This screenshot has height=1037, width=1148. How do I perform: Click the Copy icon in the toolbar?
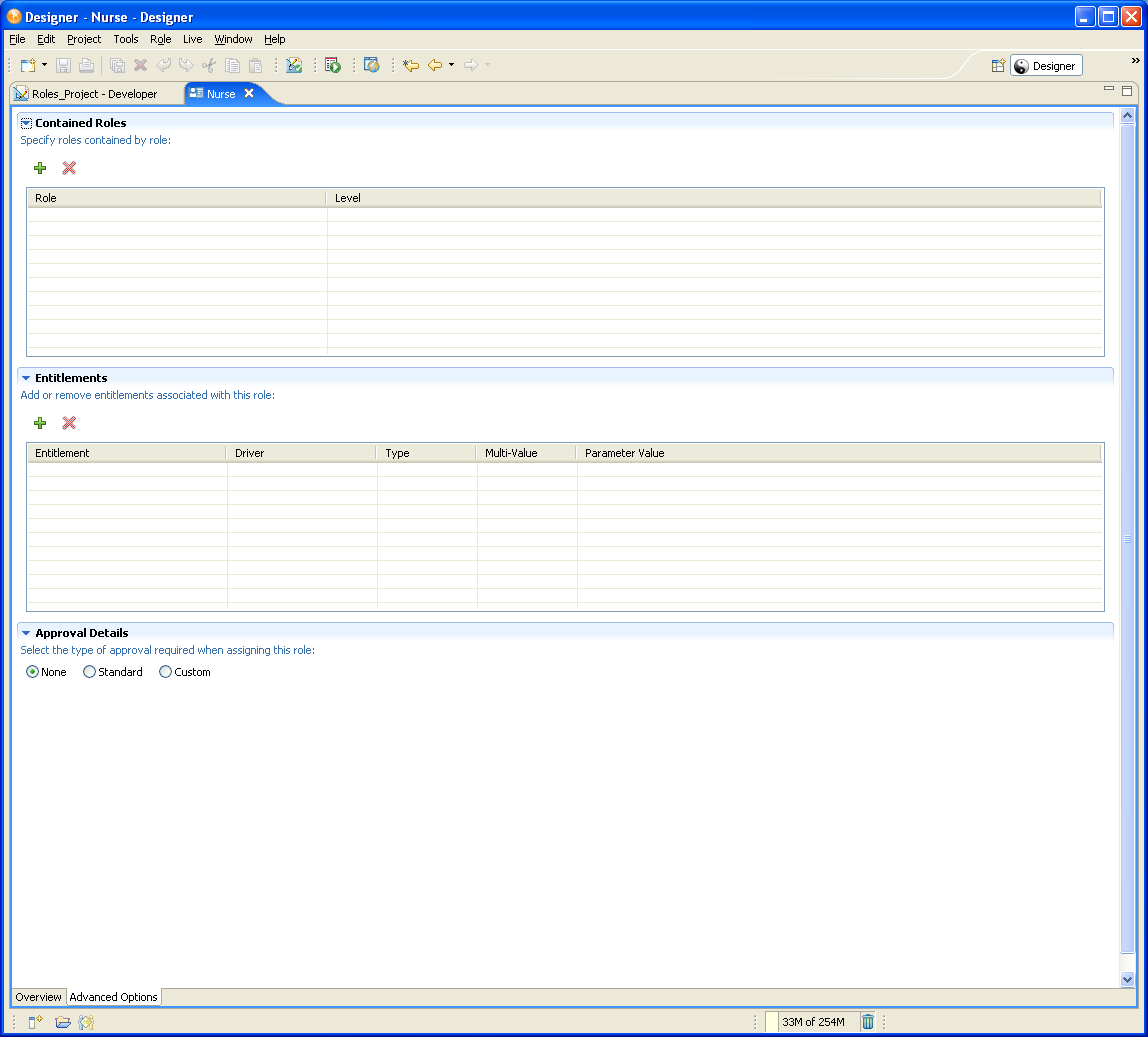coord(232,65)
